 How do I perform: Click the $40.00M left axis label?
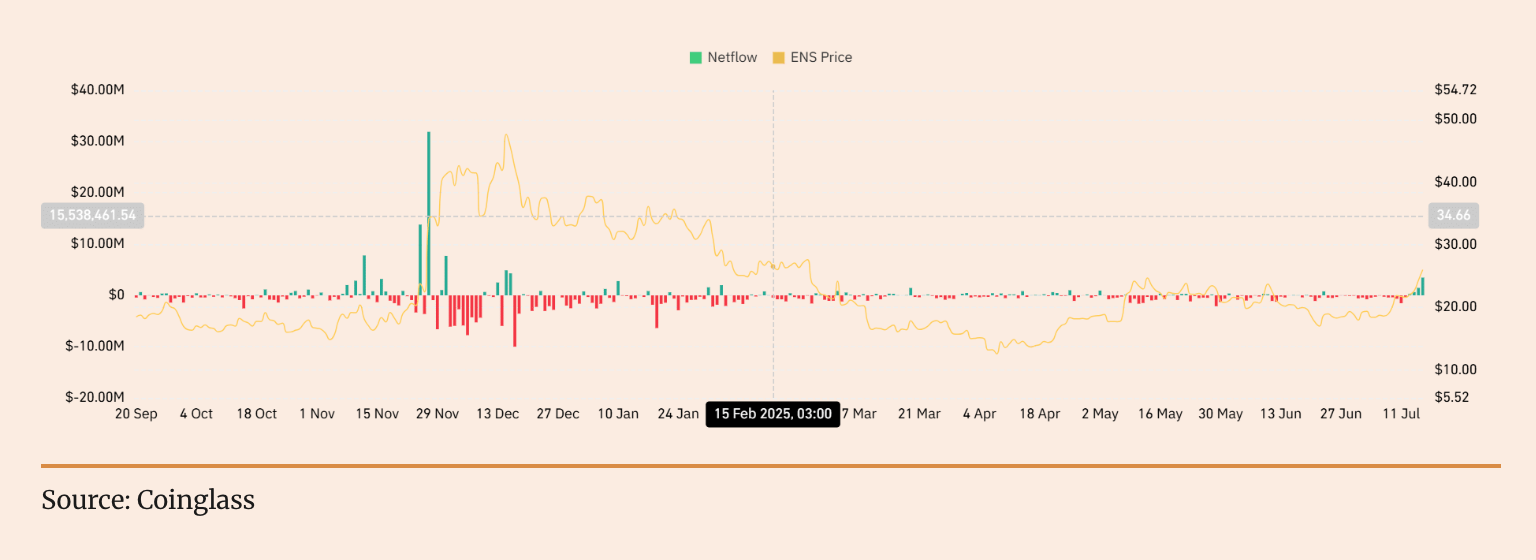click(97, 90)
